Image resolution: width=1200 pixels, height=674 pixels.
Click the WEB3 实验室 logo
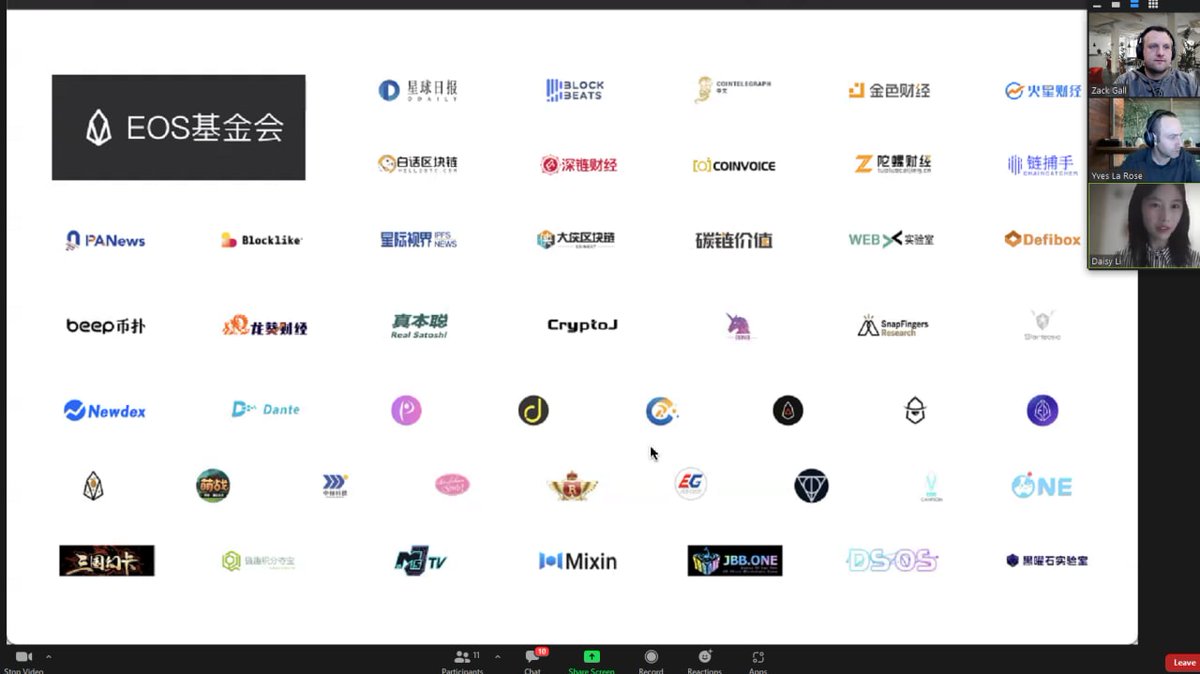pos(891,239)
